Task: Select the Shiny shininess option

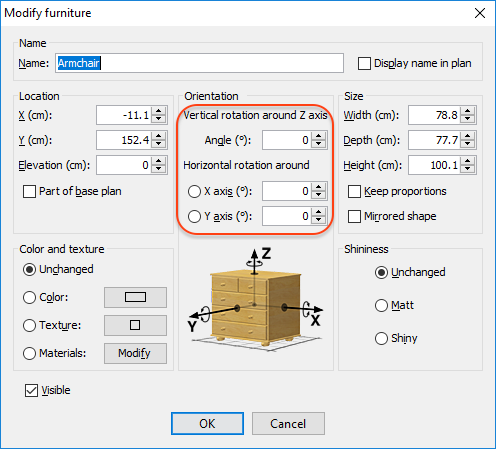Action: [x=381, y=338]
